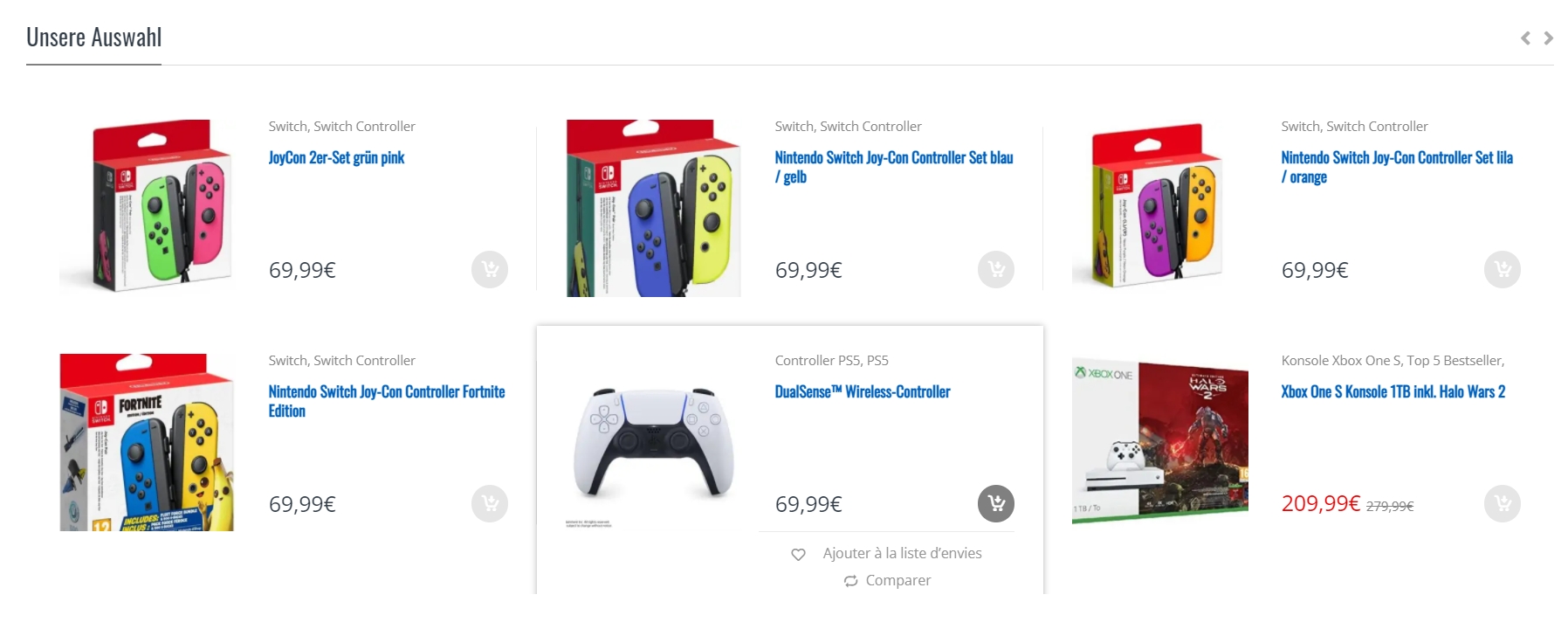Open Joy-Con Controller Set lila / orange link
The image size is (1568, 643).
[x=1397, y=167]
